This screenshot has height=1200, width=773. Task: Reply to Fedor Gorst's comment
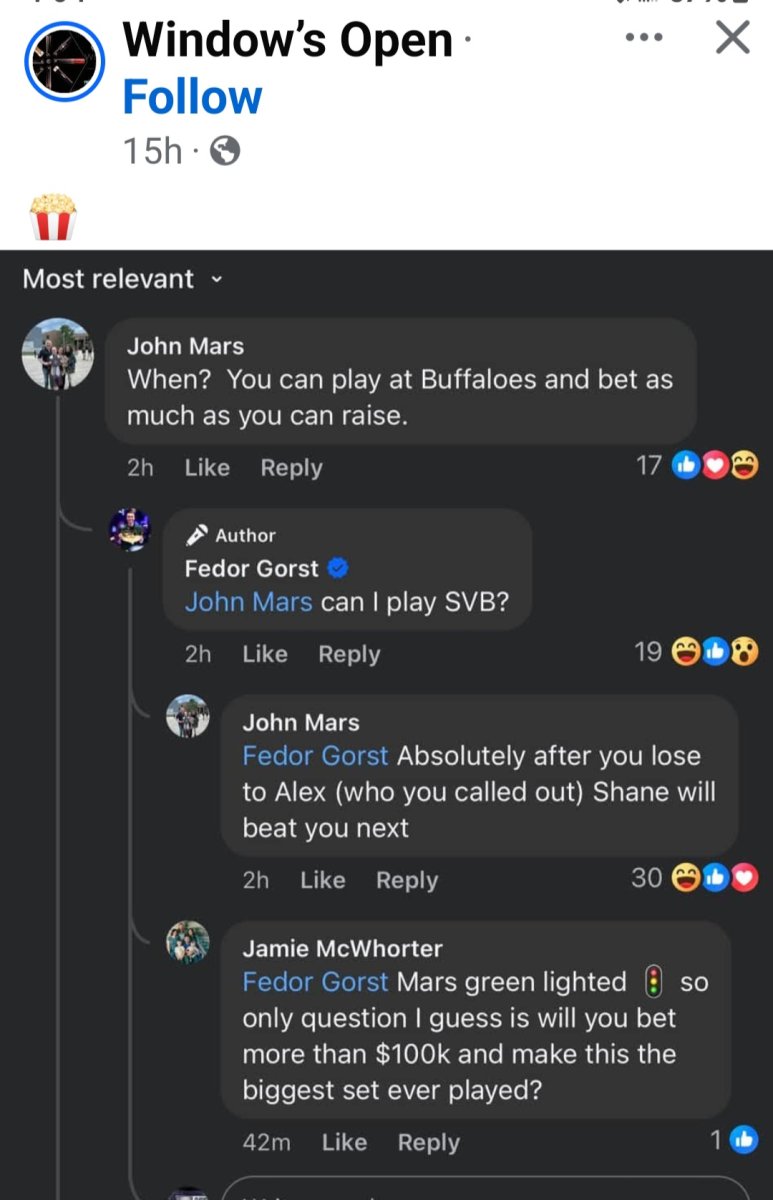pos(349,654)
